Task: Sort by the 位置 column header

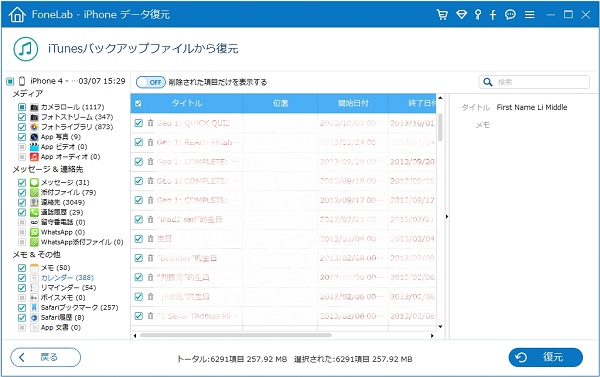Action: [280, 103]
